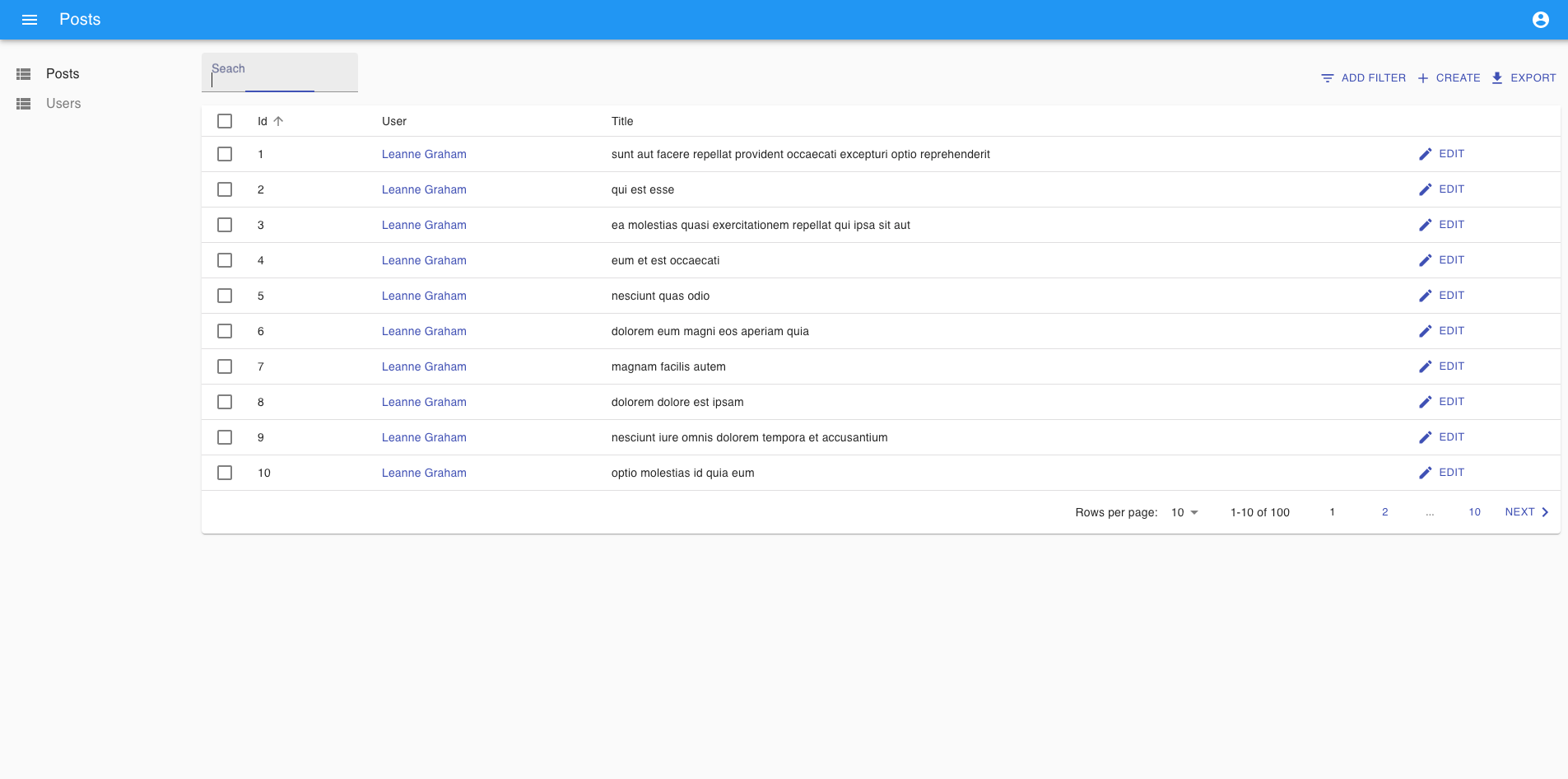Click 'optio molestias id quia eum' title
The image size is (1568, 779).
[683, 473]
